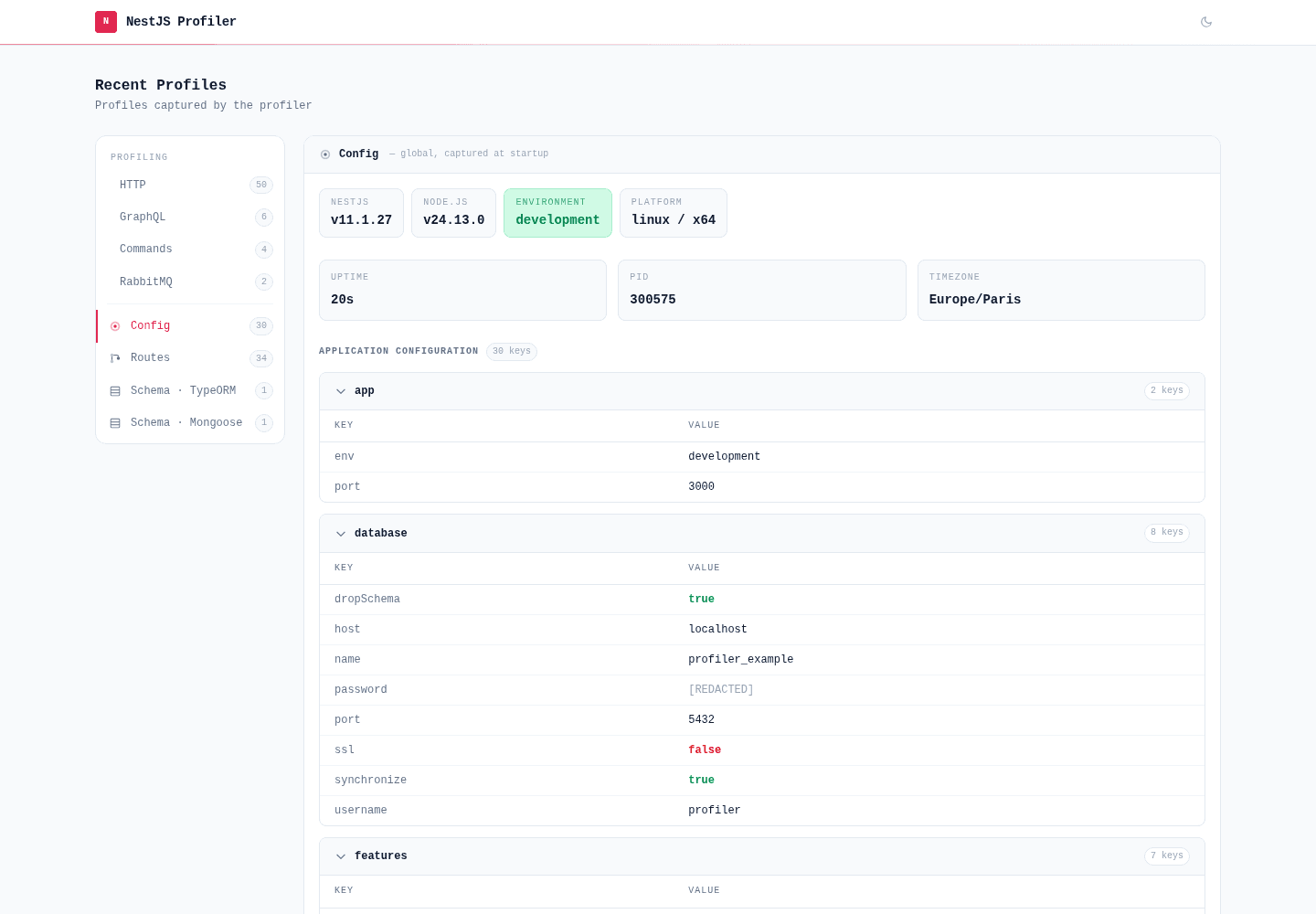Viewport: 1316px width, 914px height.
Task: Open the RabbitMQ profiling section
Action: pyautogui.click(x=190, y=282)
